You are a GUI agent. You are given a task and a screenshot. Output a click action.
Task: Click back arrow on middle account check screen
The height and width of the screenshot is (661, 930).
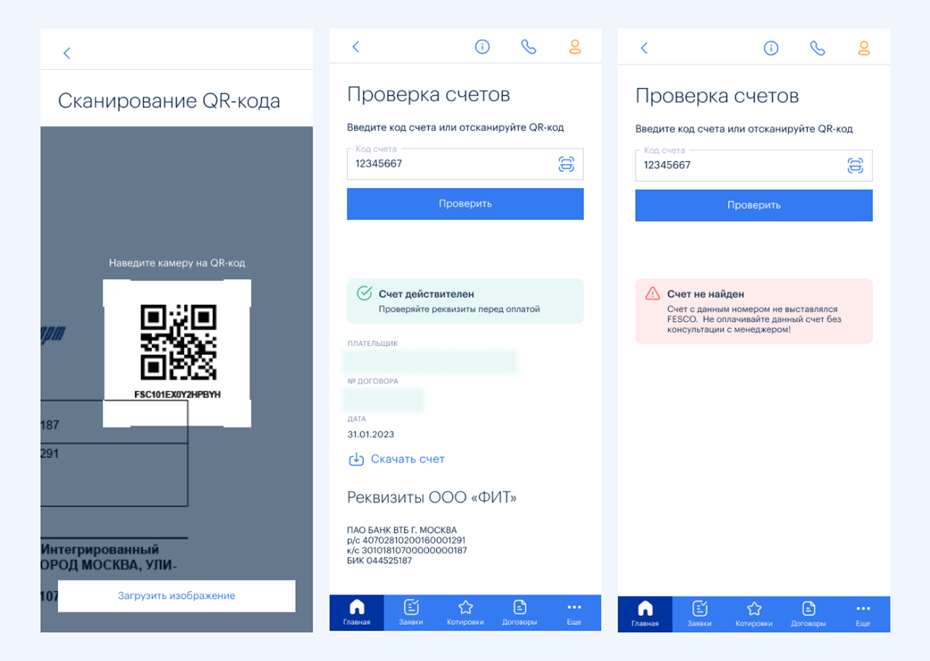click(x=356, y=46)
